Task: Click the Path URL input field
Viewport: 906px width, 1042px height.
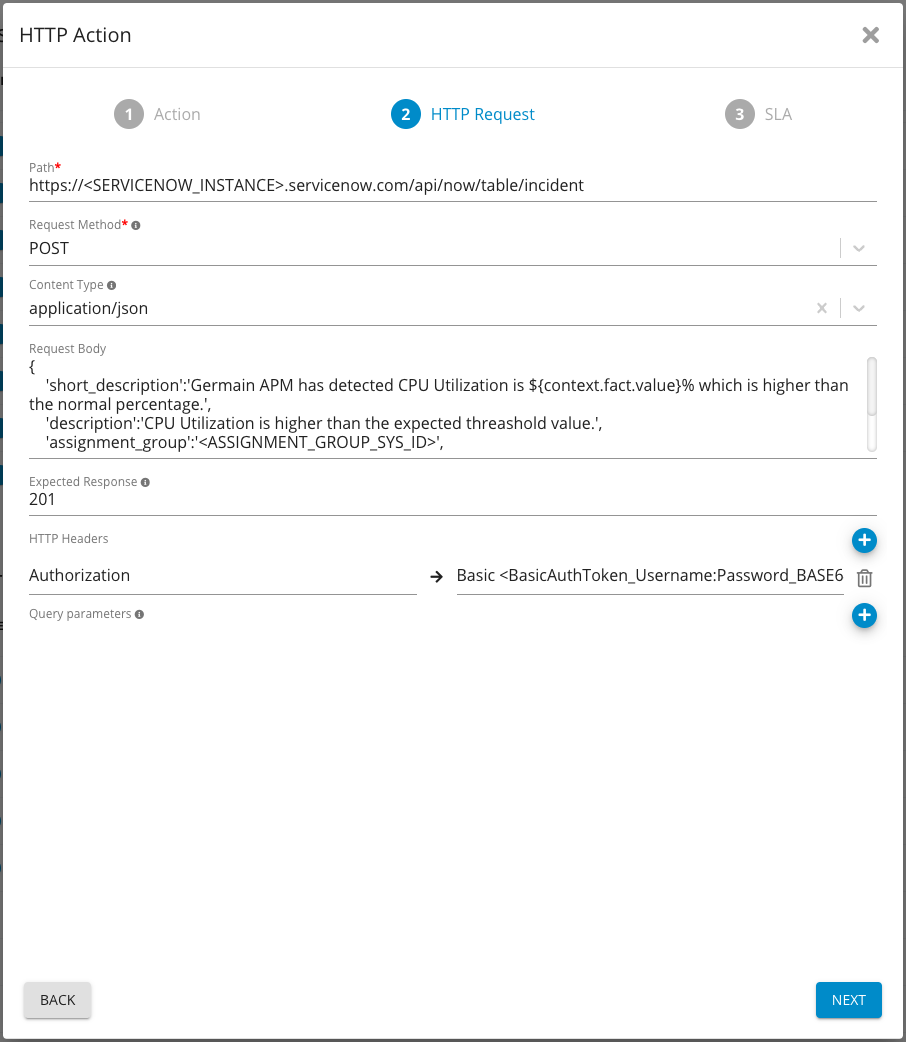Action: tap(452, 185)
